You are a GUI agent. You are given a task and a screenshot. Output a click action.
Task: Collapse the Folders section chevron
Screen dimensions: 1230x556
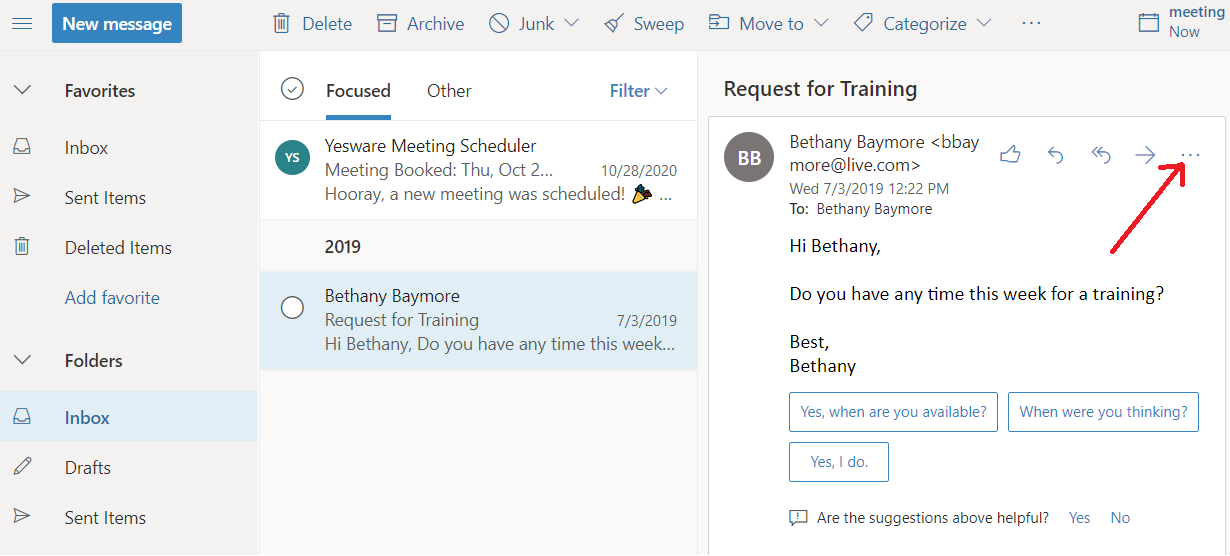(x=22, y=360)
